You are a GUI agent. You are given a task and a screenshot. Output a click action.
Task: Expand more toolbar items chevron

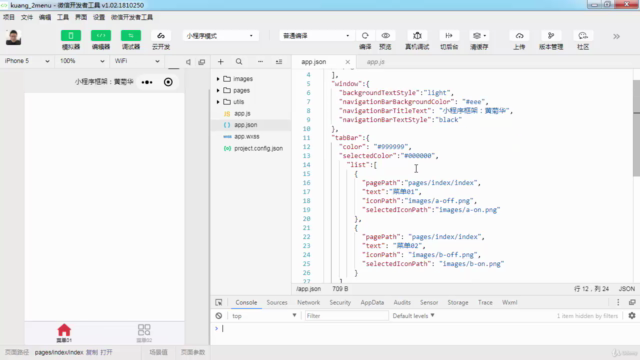(x=616, y=36)
